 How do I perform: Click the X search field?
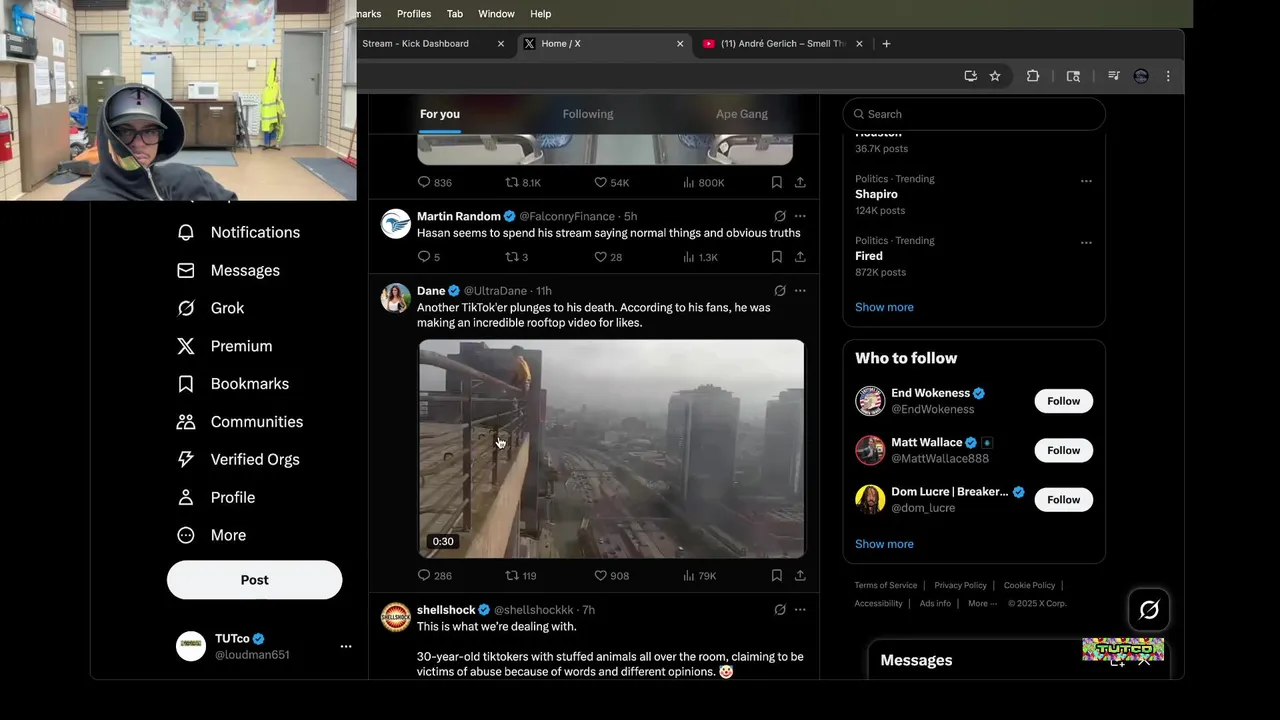(974, 114)
